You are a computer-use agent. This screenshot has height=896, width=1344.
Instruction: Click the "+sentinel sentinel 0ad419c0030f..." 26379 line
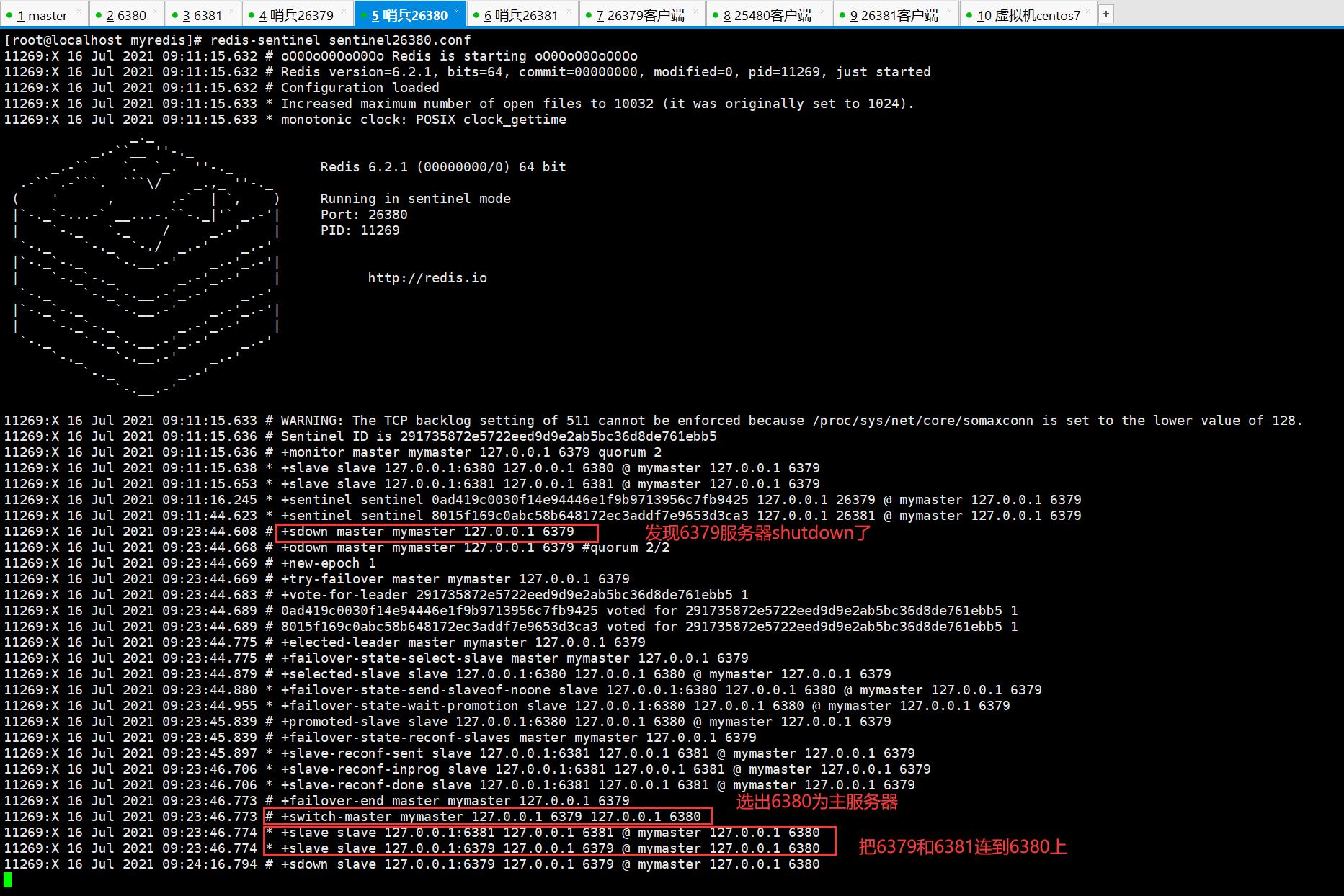tap(543, 500)
